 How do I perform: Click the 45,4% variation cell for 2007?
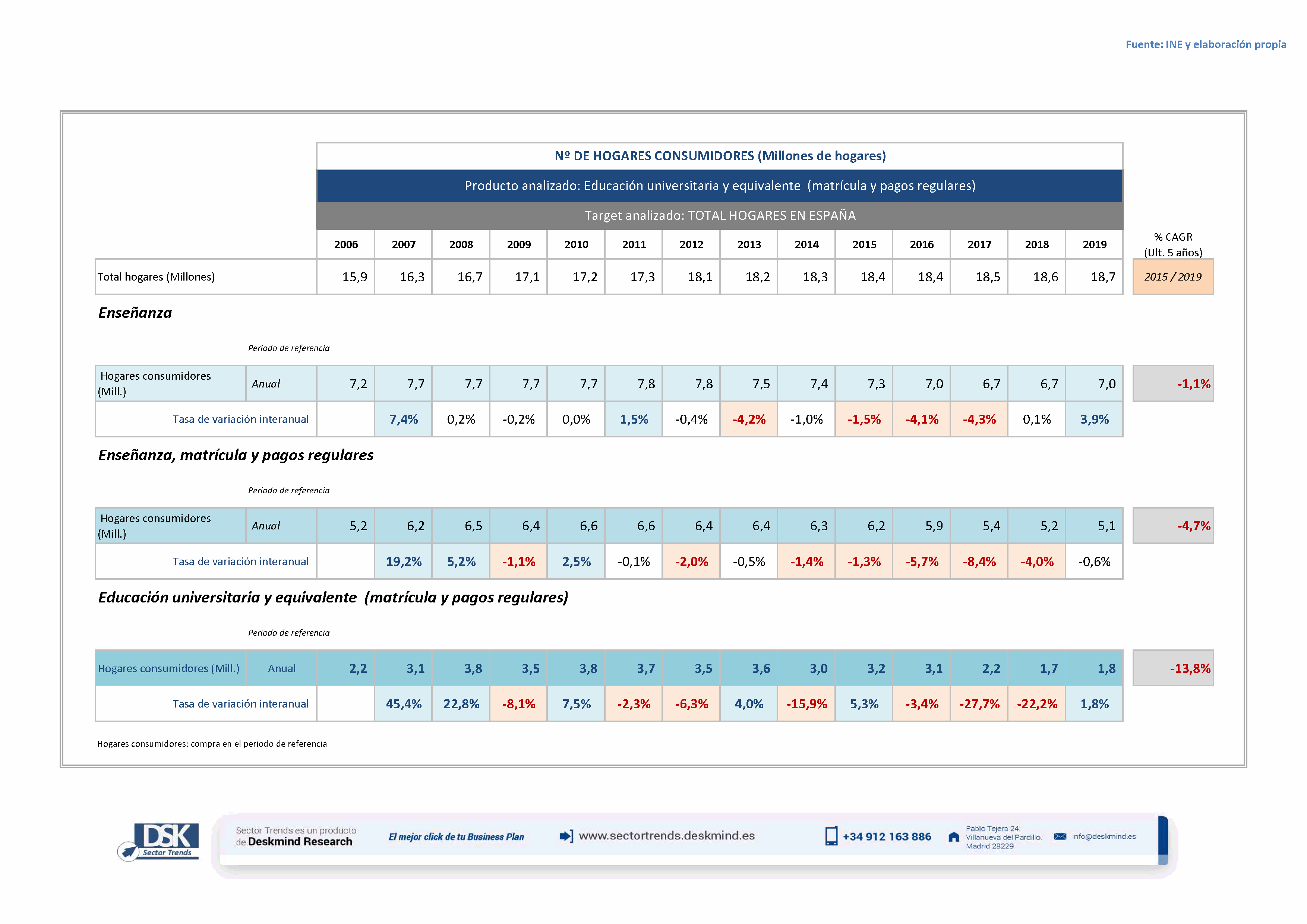[404, 705]
